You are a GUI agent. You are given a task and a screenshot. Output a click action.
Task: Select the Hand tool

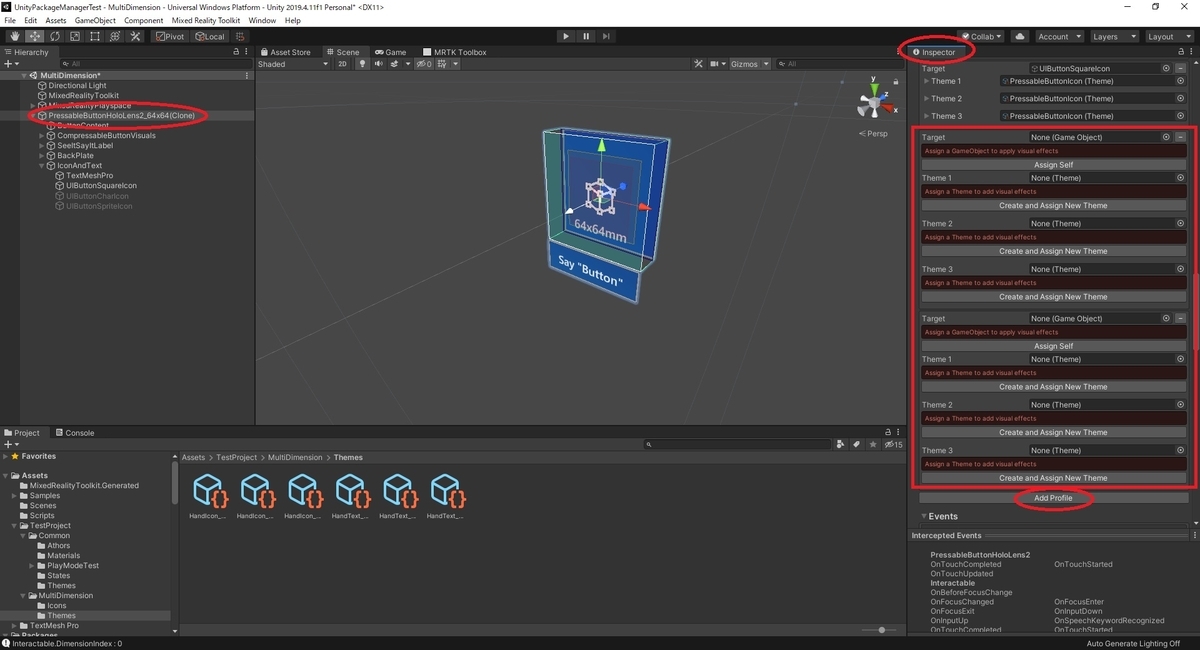15,37
